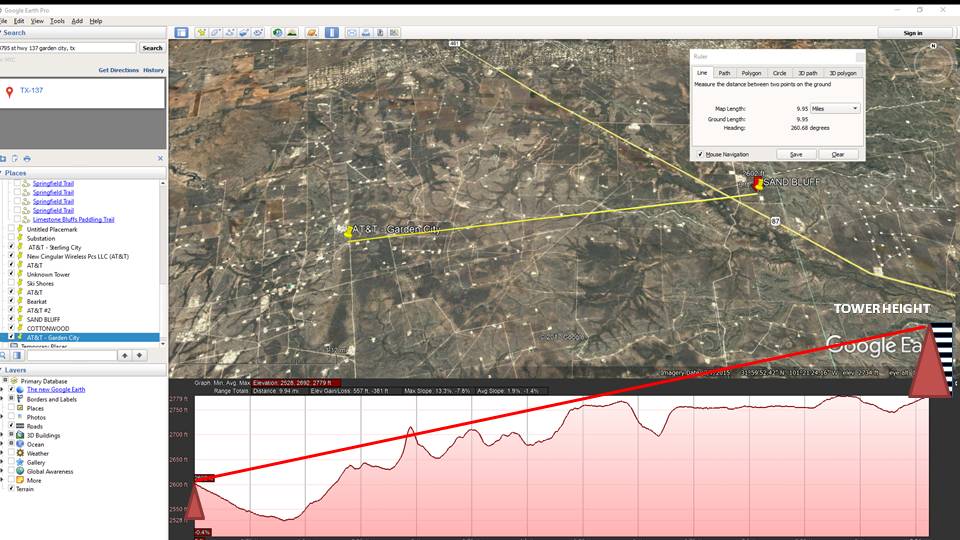This screenshot has width=960, height=540.
Task: Click the compass navigation control on map
Action: click(933, 62)
